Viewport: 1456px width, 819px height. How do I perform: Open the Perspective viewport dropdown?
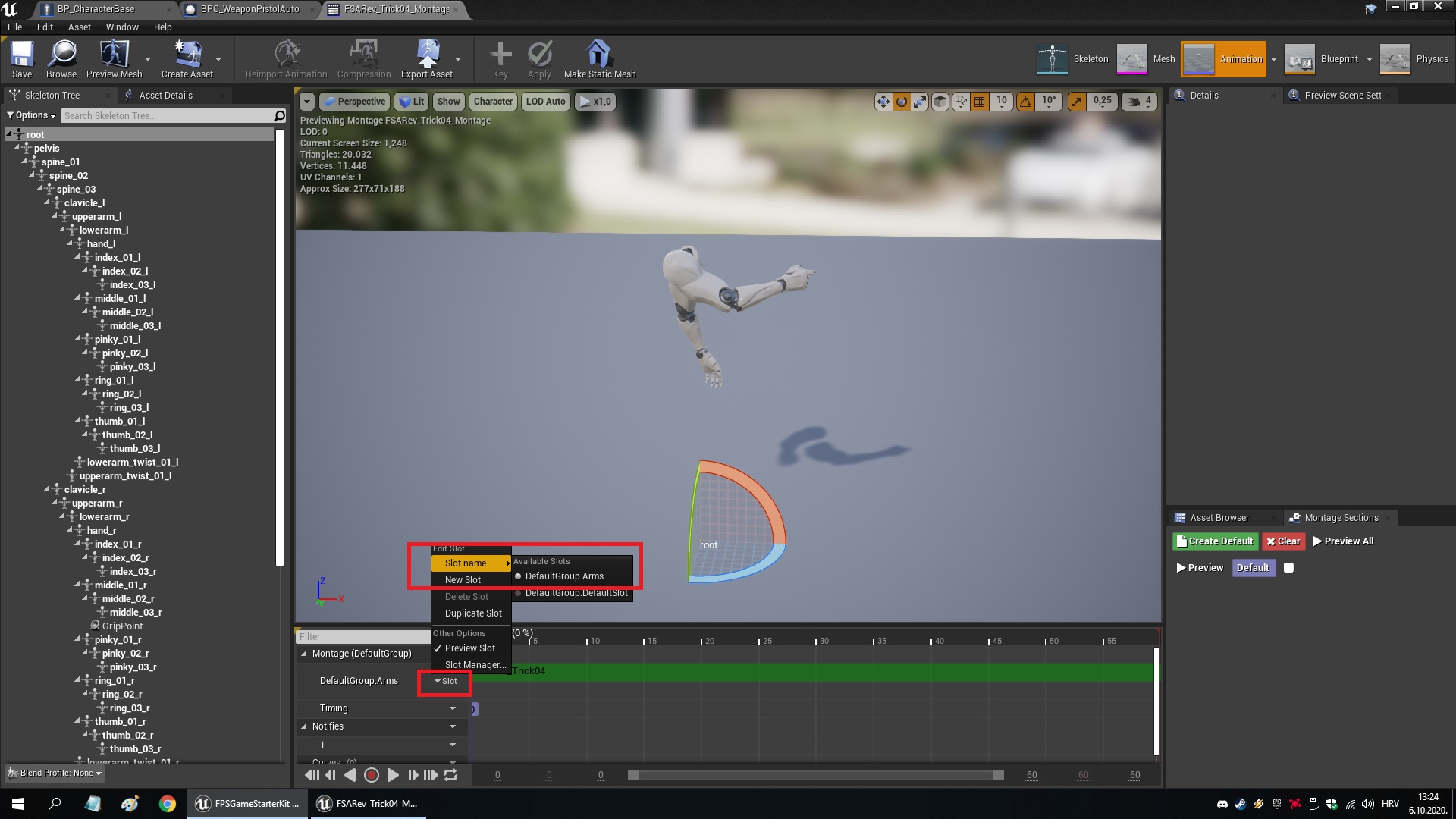point(353,101)
